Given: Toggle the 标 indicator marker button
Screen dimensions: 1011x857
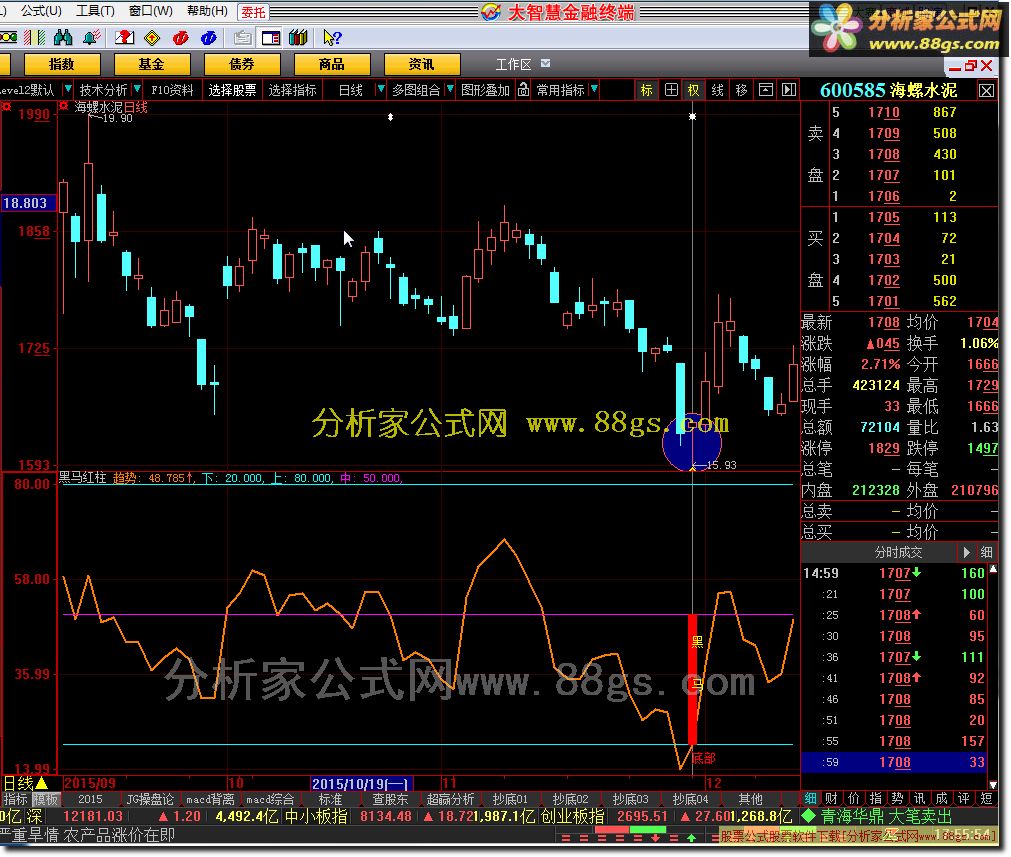Looking at the screenshot, I should (x=646, y=90).
